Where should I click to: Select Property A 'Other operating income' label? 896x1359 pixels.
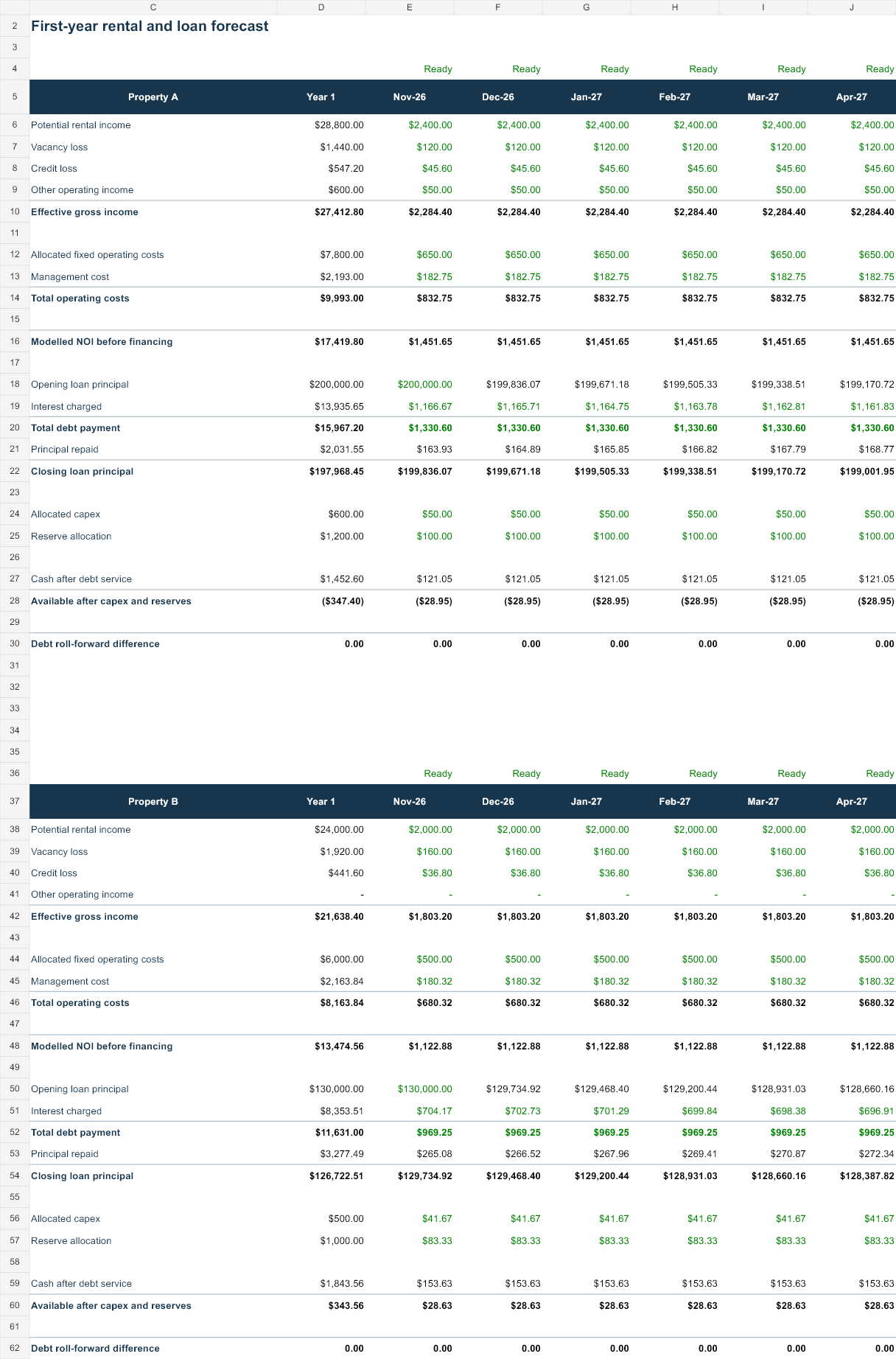[83, 190]
